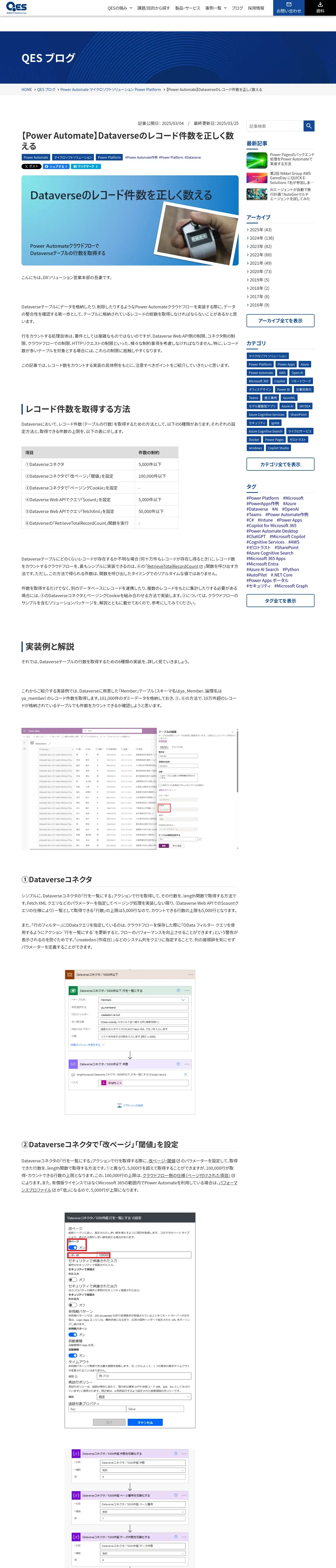Image resolution: width=336 pixels, height=1568 pixels.
Task: Open the 第2回 Nikkei Group AWS GameDay article
Action: tap(281, 178)
